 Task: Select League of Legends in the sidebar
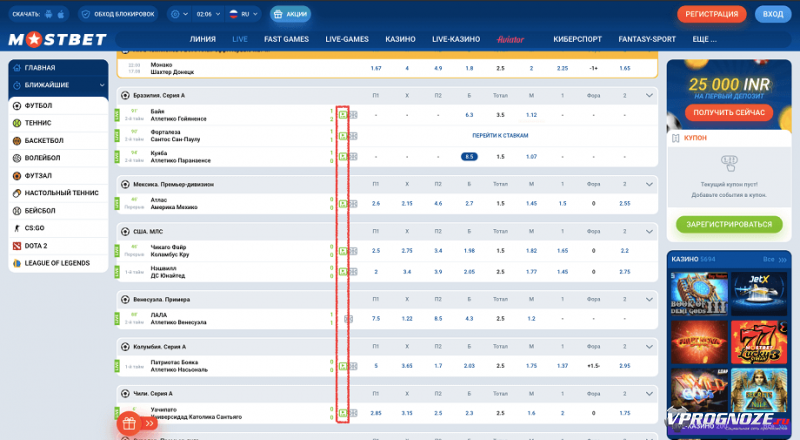tap(58, 263)
